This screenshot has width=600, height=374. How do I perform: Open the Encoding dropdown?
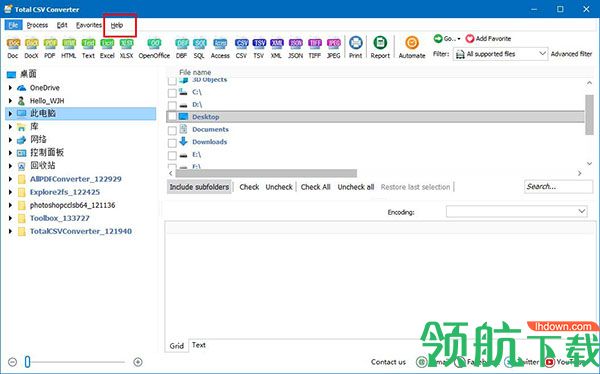coord(517,211)
